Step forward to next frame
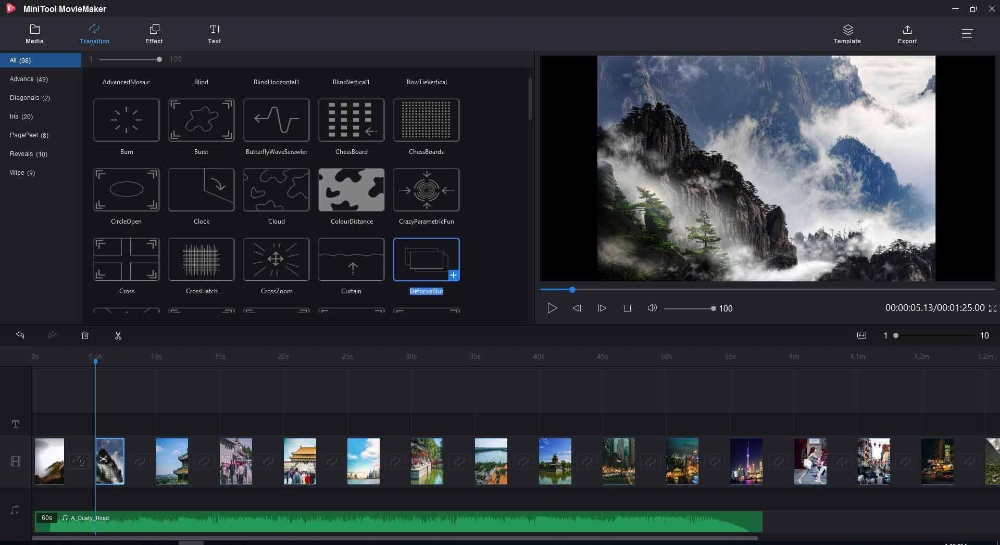 601,308
